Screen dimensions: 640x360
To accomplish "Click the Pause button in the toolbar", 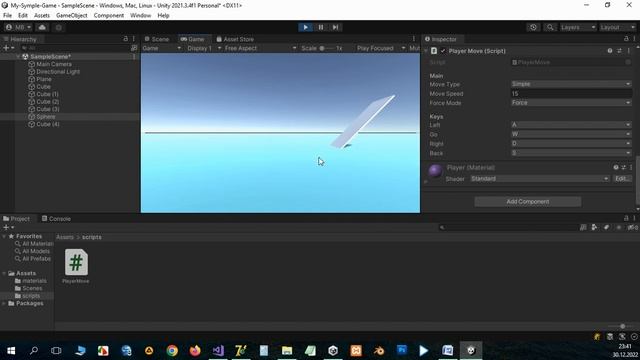I will [321, 27].
